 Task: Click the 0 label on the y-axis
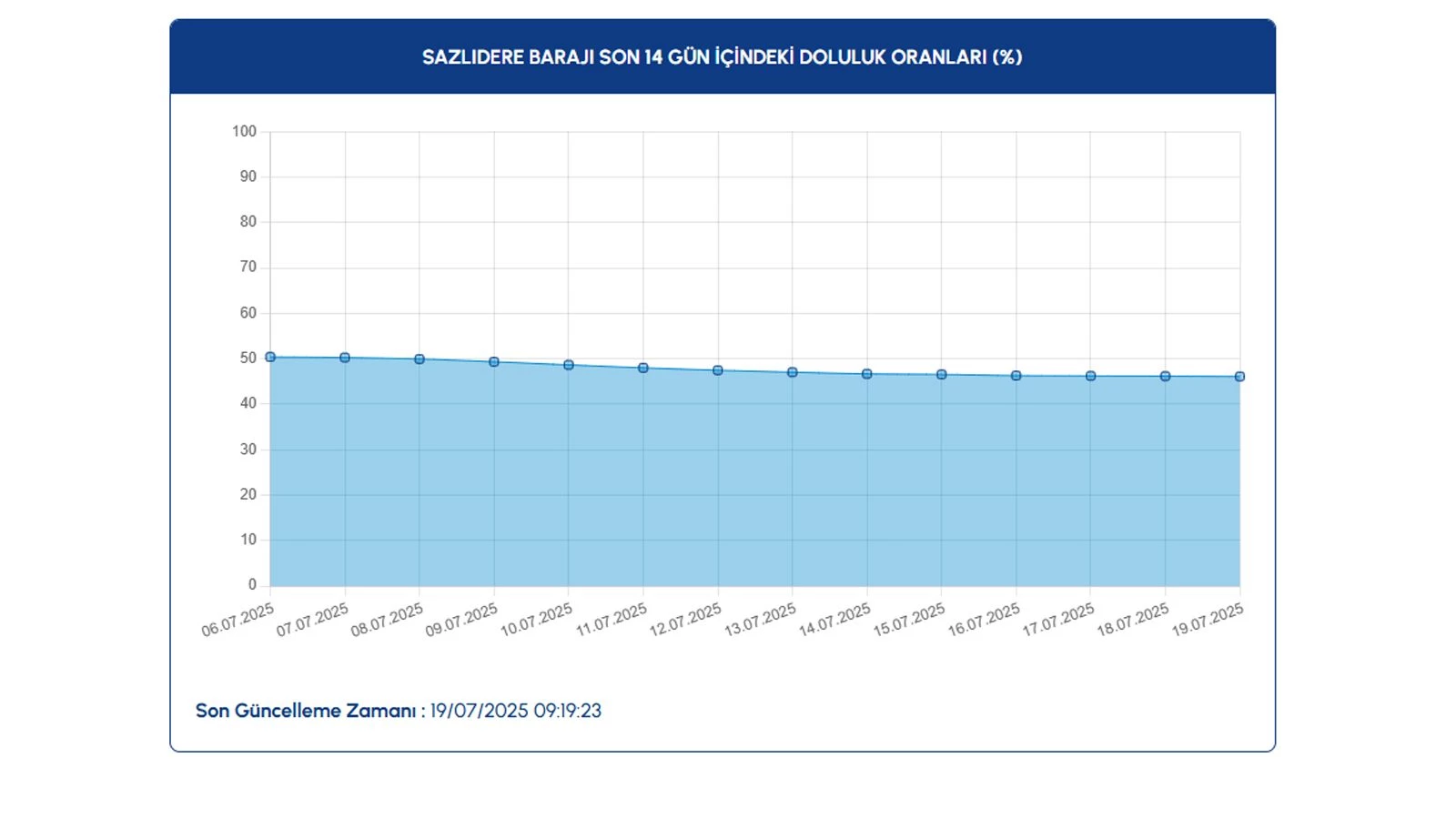click(252, 585)
